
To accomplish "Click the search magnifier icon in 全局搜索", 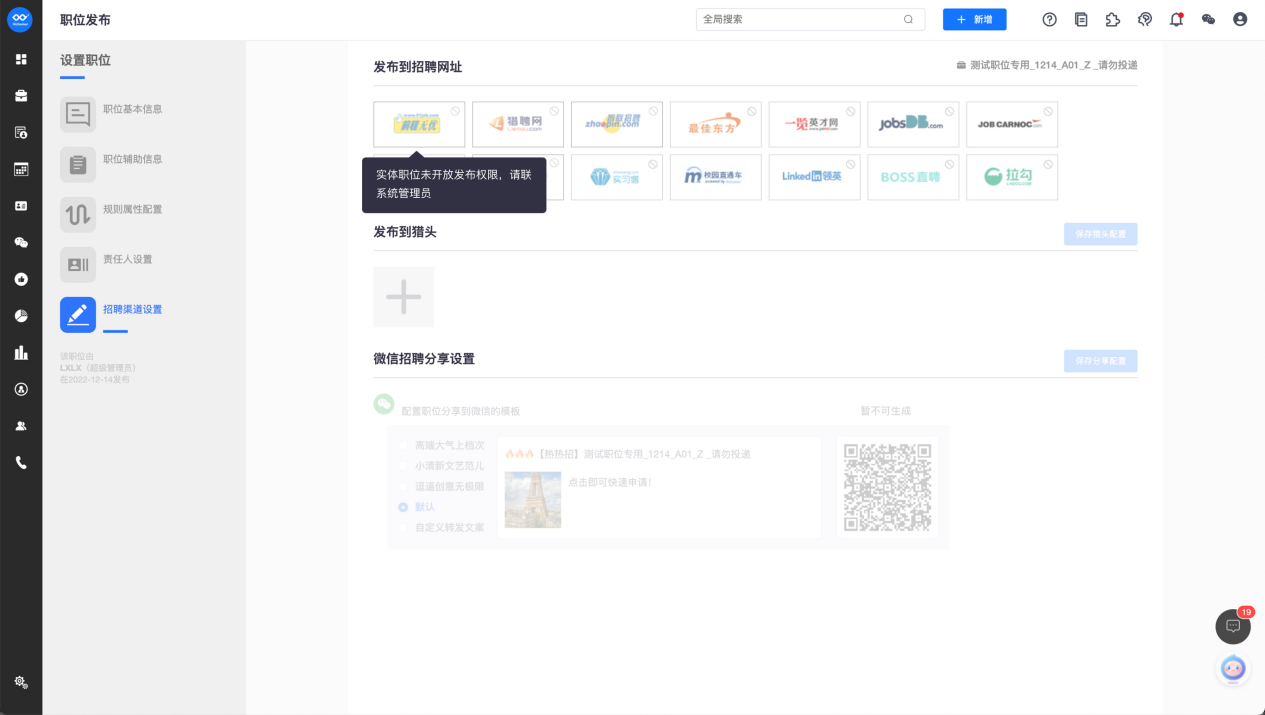I will click(x=908, y=19).
